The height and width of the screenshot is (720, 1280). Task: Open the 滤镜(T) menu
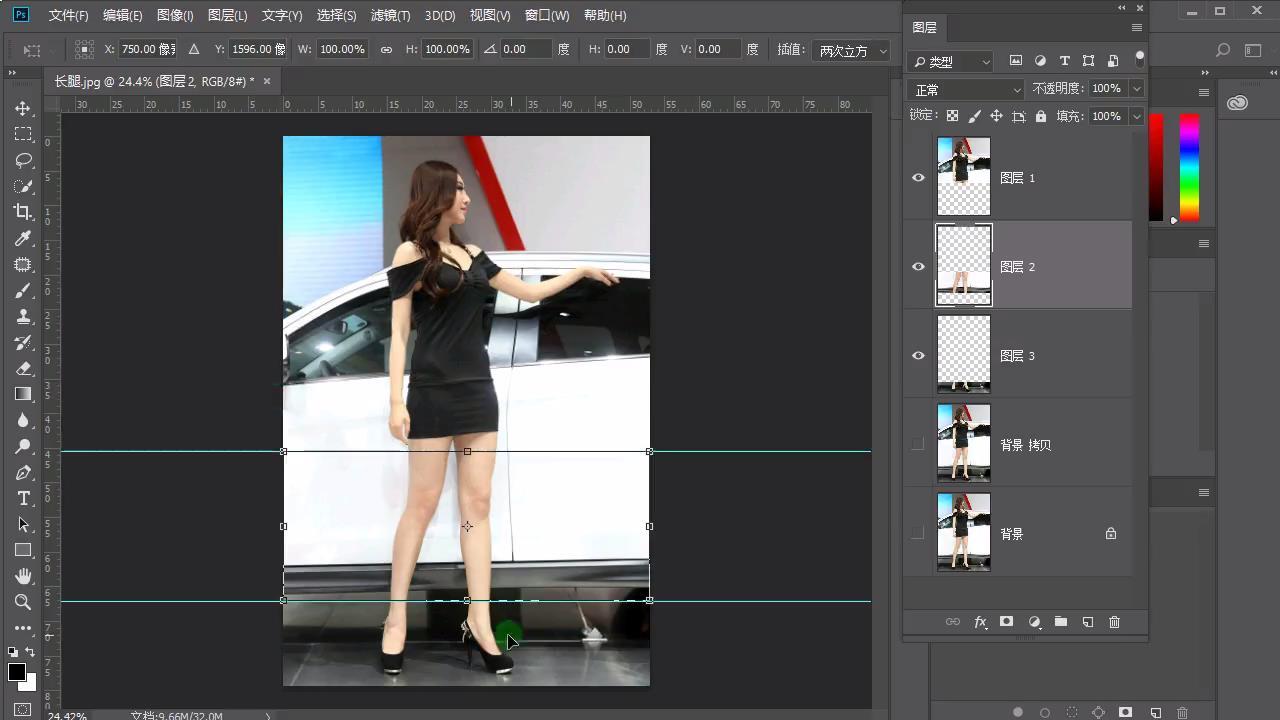point(390,16)
